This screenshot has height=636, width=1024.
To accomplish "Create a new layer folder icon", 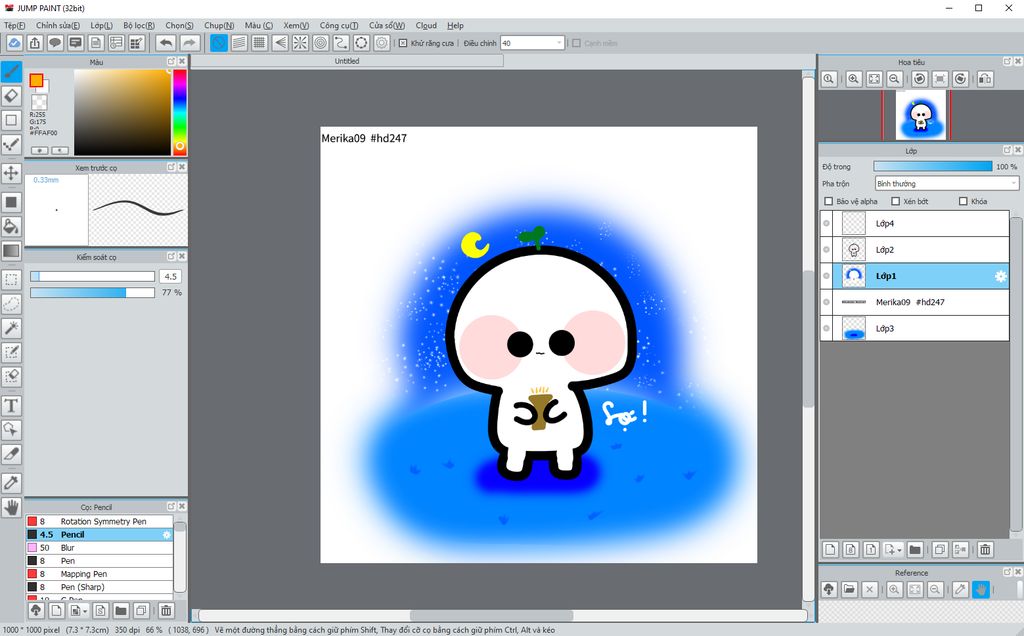I will [x=914, y=549].
